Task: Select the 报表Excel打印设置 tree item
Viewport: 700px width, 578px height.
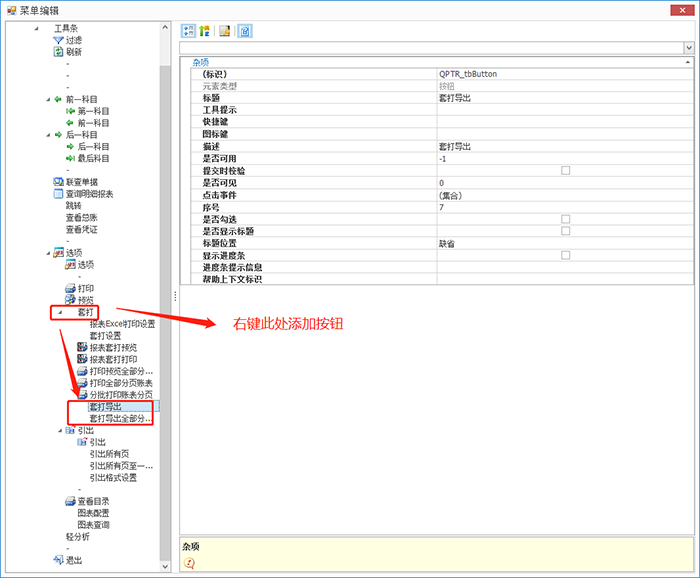Action: click(x=122, y=324)
